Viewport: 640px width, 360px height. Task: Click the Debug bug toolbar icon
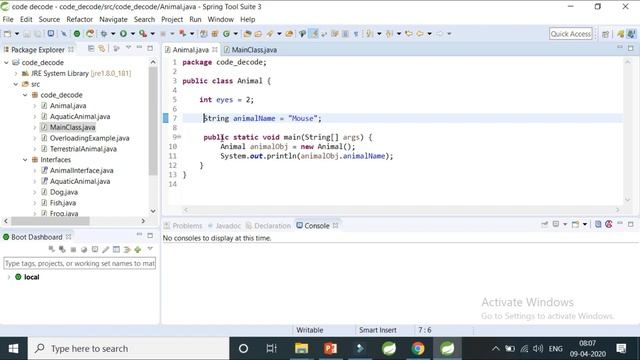tap(104, 34)
